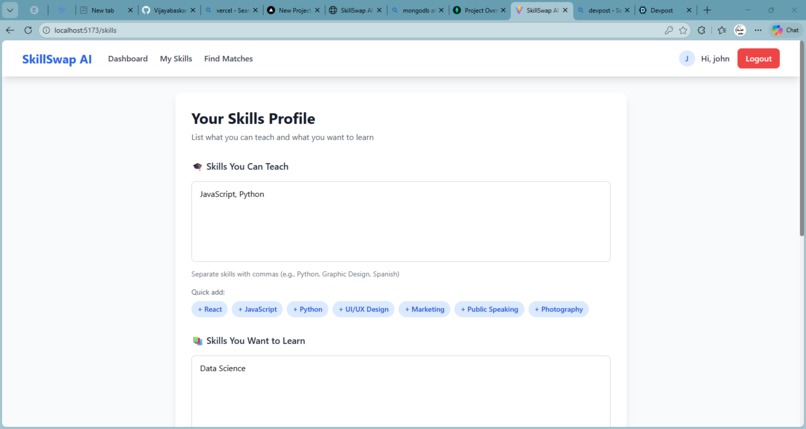Viewport: 806px width, 429px height.
Task: View site information icon beside the URL
Action: 46,30
